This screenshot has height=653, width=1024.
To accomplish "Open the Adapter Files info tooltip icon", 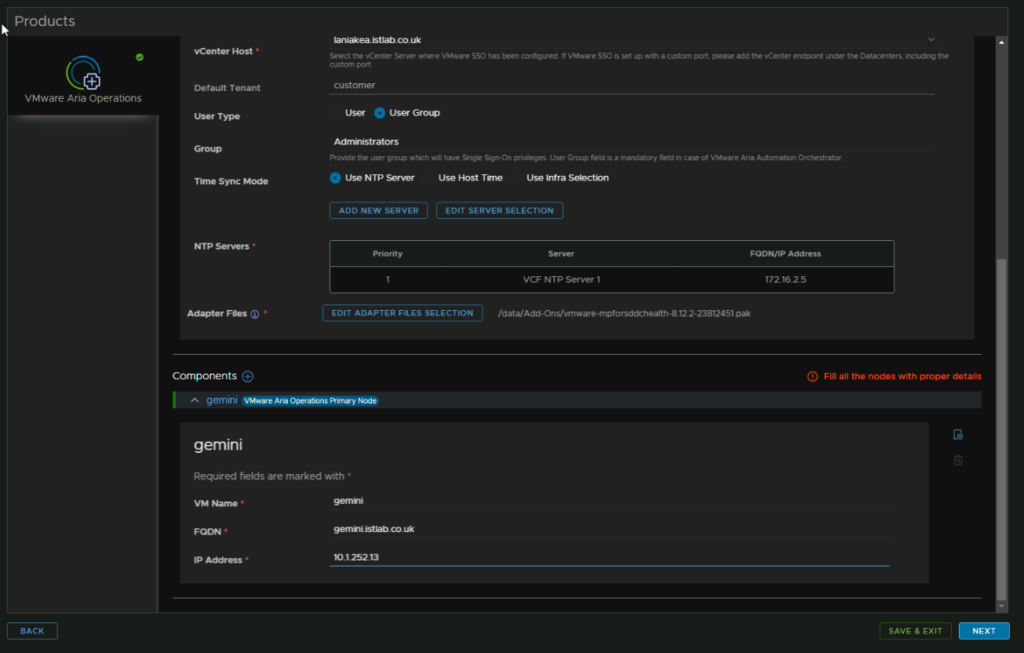I will tap(255, 314).
